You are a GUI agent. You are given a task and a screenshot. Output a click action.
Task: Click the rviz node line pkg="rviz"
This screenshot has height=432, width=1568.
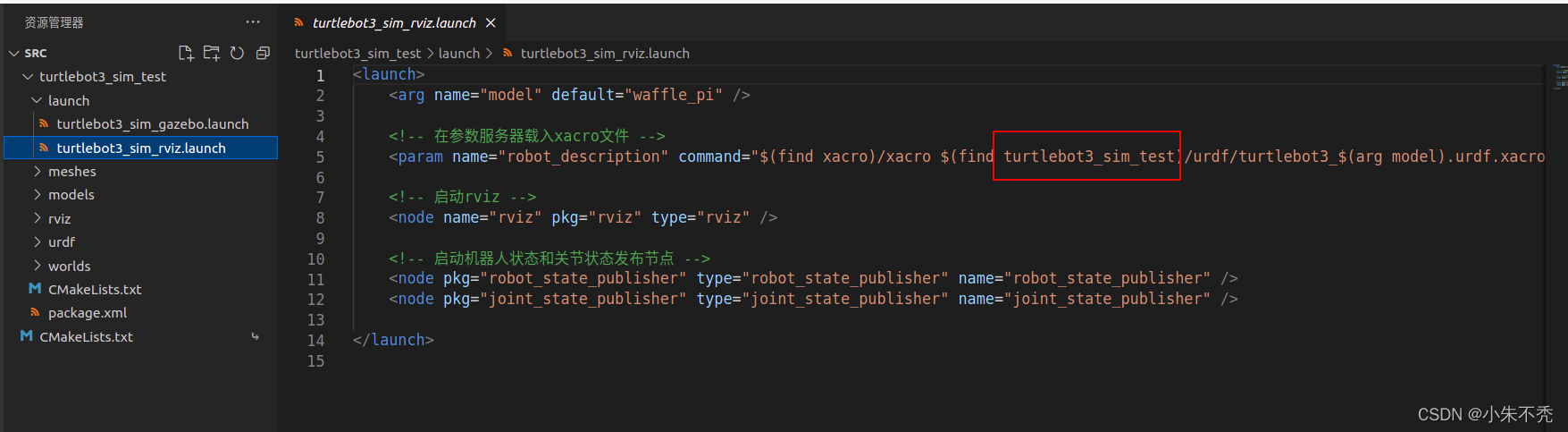point(596,217)
